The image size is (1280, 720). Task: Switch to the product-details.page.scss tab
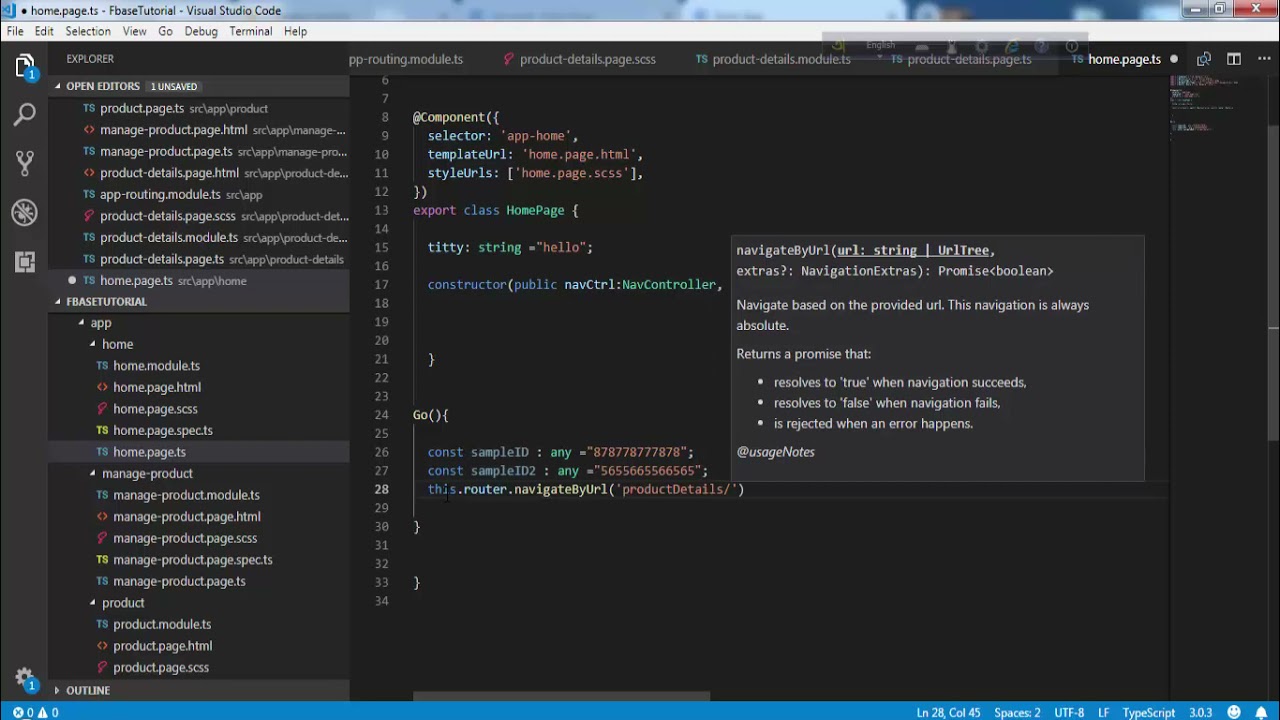[x=580, y=59]
